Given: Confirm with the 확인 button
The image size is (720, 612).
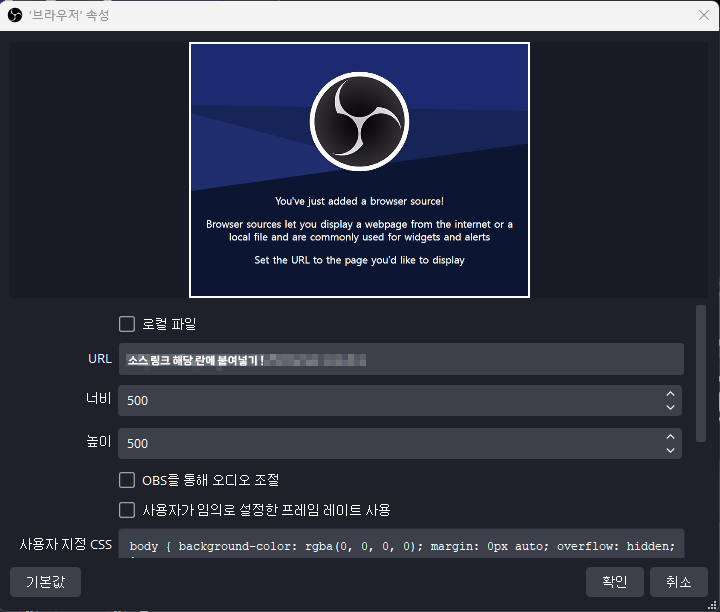Looking at the screenshot, I should click(614, 582).
